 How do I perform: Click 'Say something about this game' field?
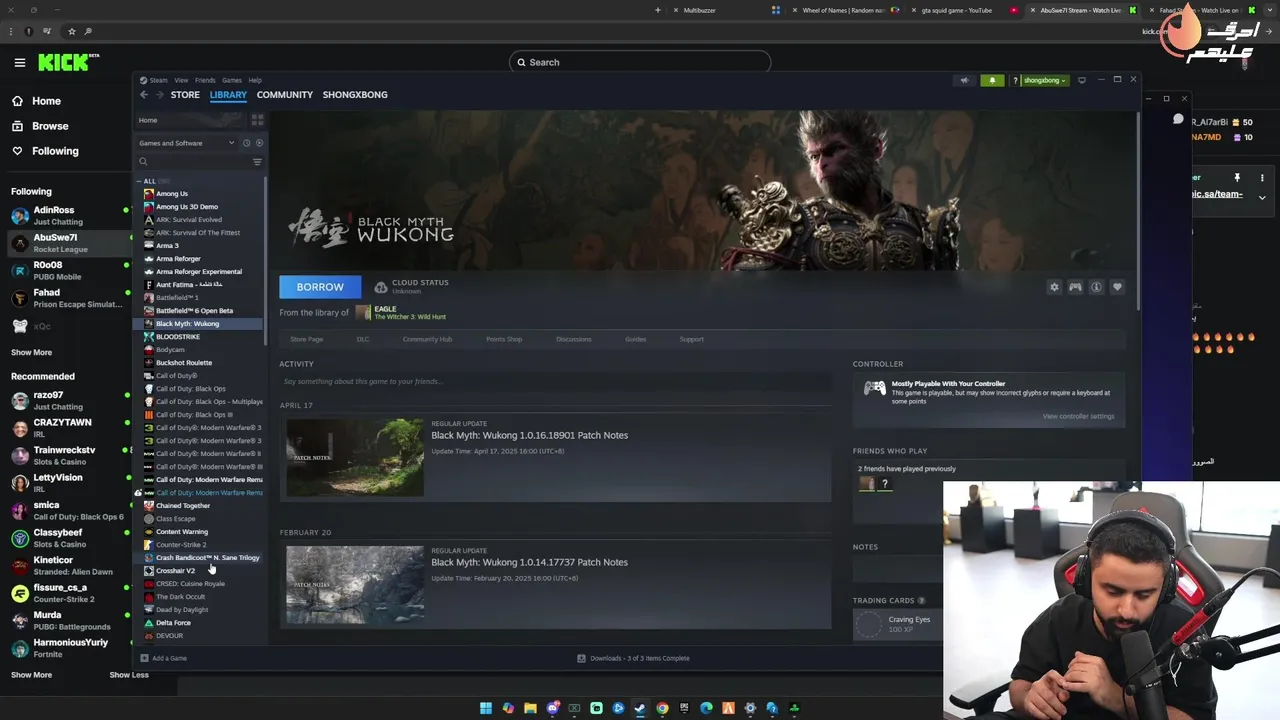555,381
